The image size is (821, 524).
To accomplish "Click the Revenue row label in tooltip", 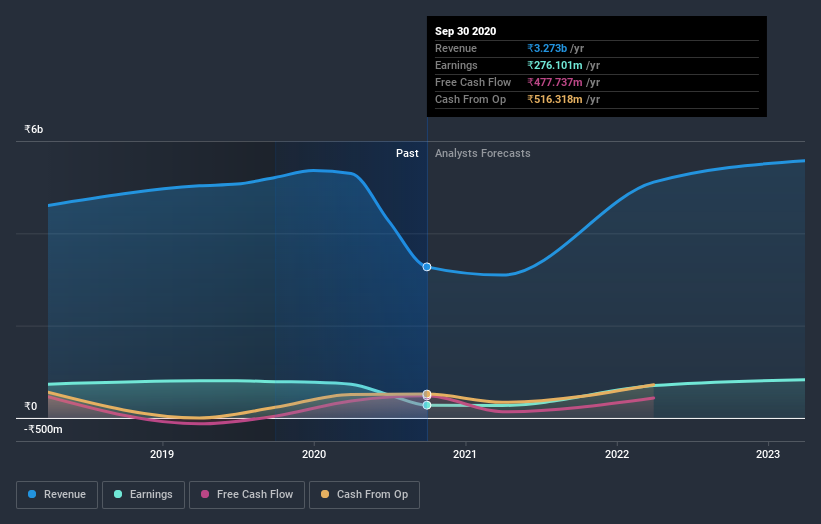I will click(456, 48).
